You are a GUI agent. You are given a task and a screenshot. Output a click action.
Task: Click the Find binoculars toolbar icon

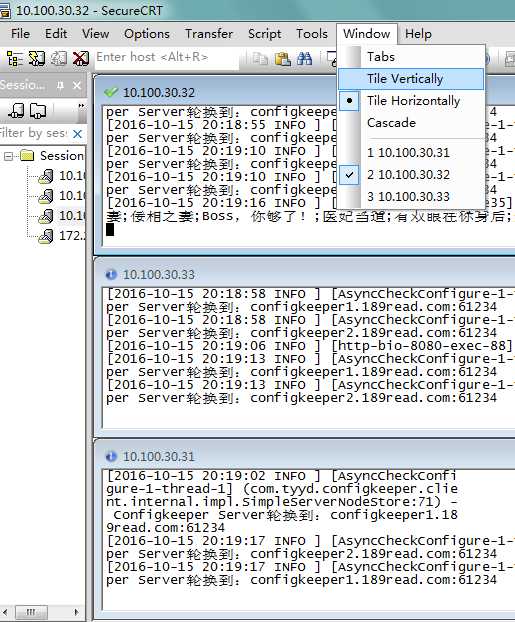(x=304, y=59)
